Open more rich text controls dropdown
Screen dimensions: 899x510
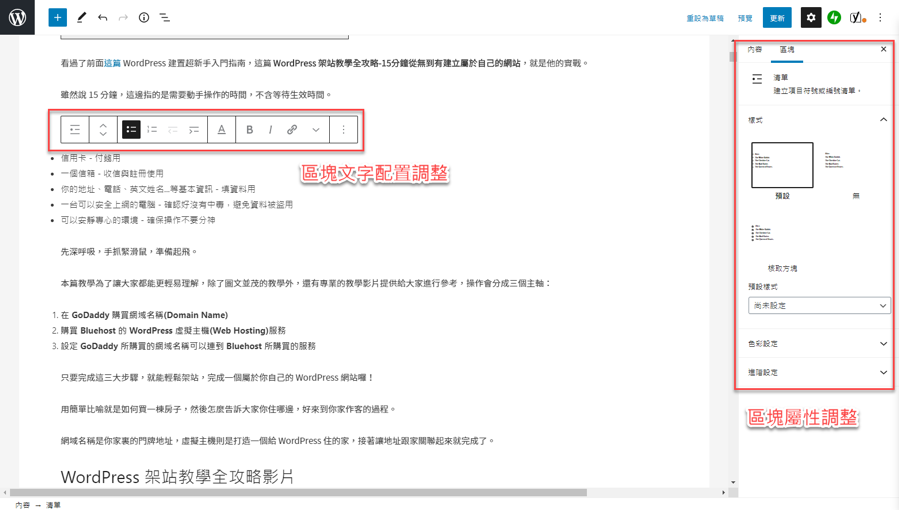point(316,130)
